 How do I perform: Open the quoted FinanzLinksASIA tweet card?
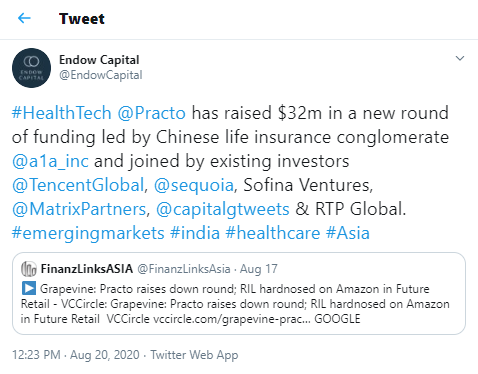pyautogui.click(x=239, y=293)
